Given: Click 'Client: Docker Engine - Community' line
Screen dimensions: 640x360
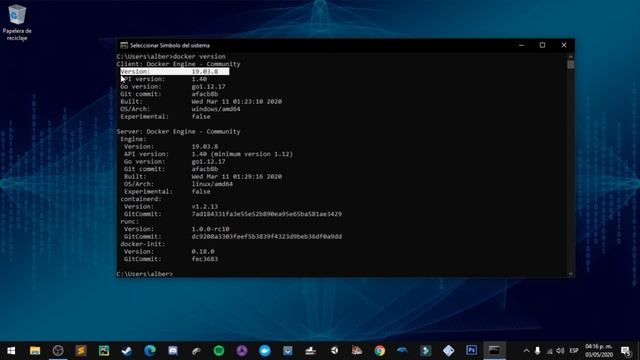Looking at the screenshot, I should (178, 64).
